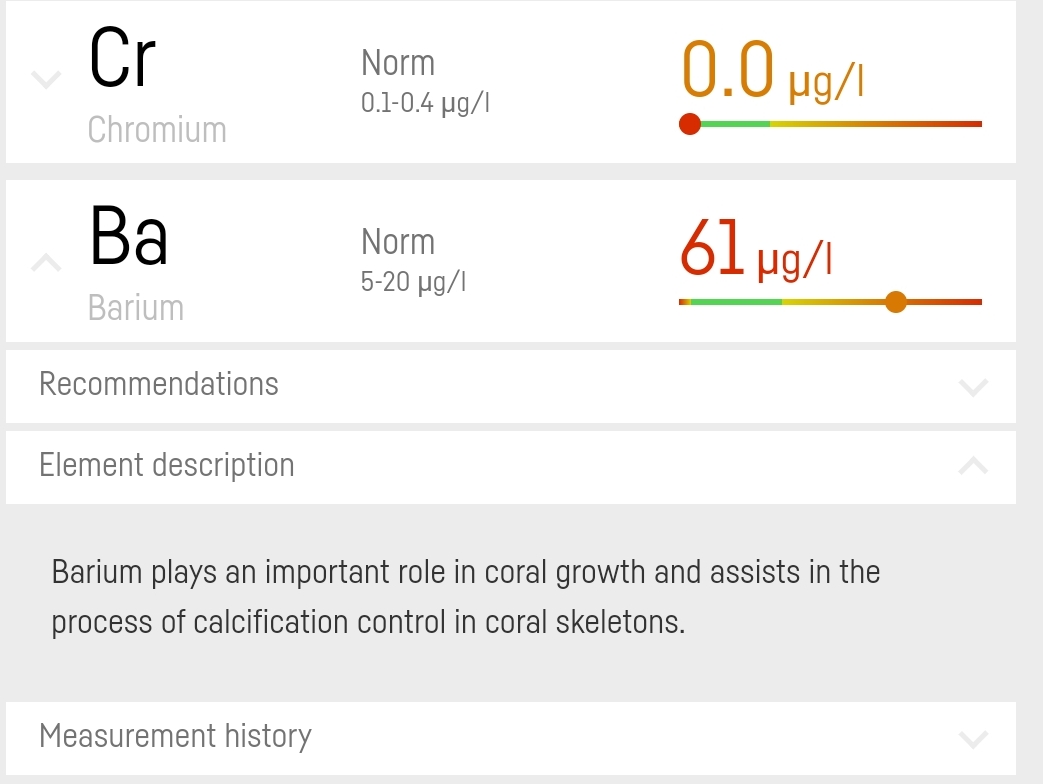
Task: Click the Chromium element name
Action: [x=157, y=130]
